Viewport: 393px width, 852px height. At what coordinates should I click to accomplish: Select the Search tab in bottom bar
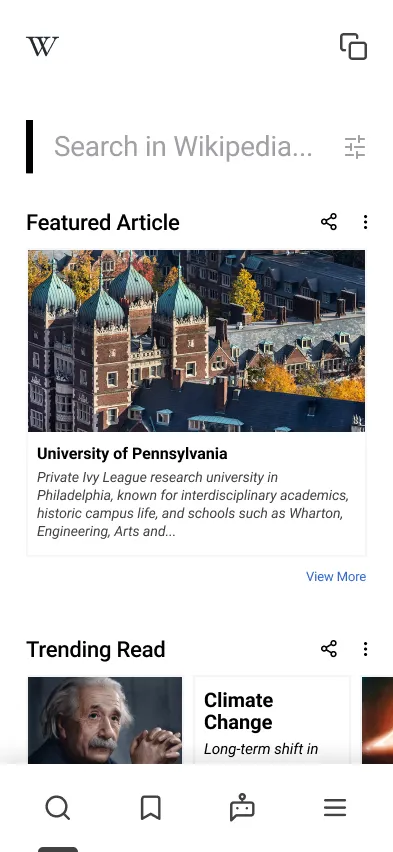tap(58, 808)
